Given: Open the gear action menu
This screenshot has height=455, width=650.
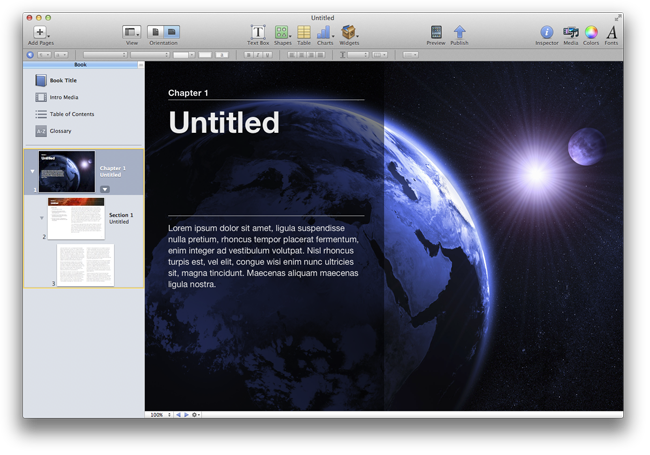Looking at the screenshot, I should click(x=195, y=414).
